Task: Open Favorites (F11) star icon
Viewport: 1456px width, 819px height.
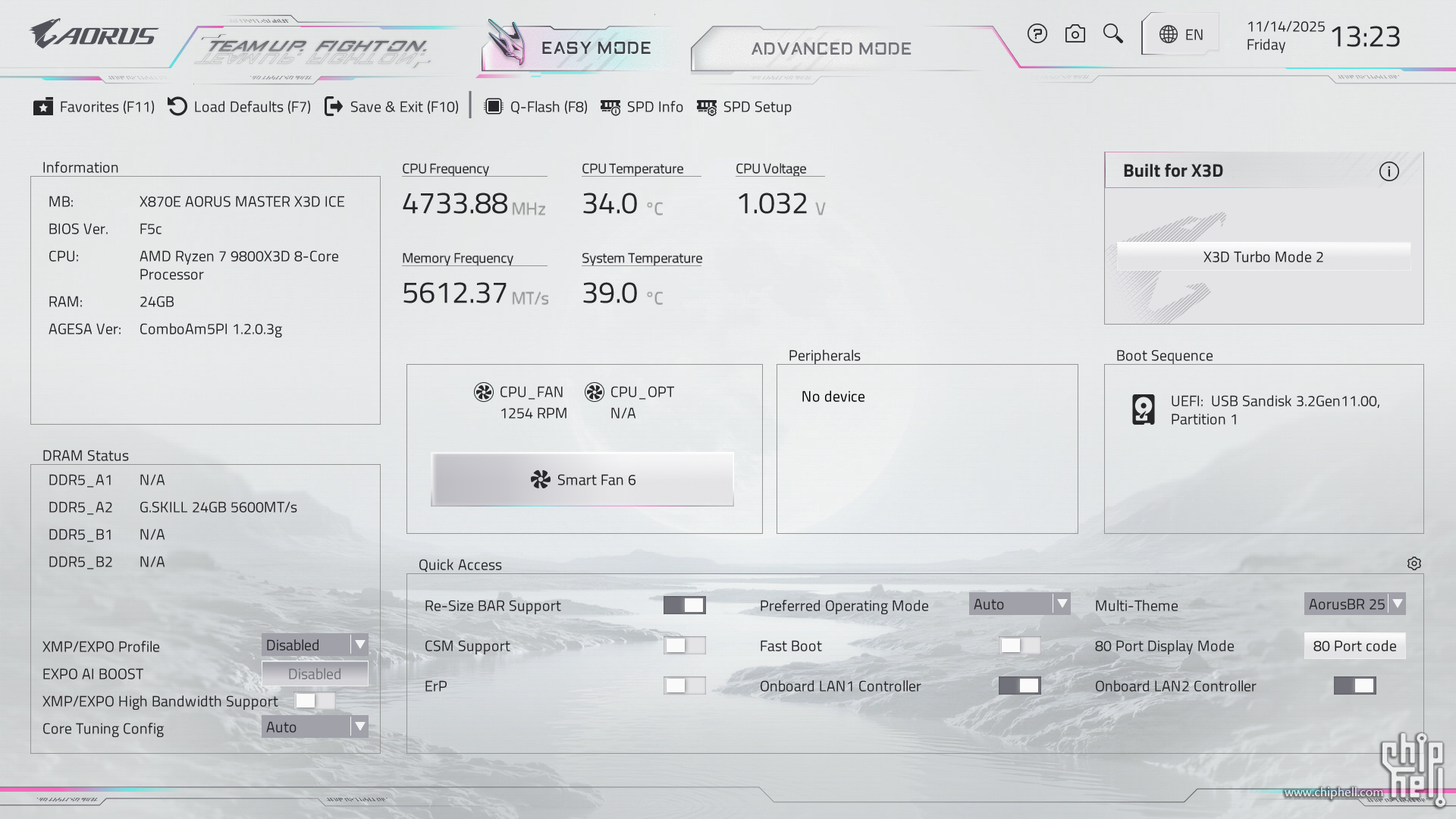Action: (43, 107)
